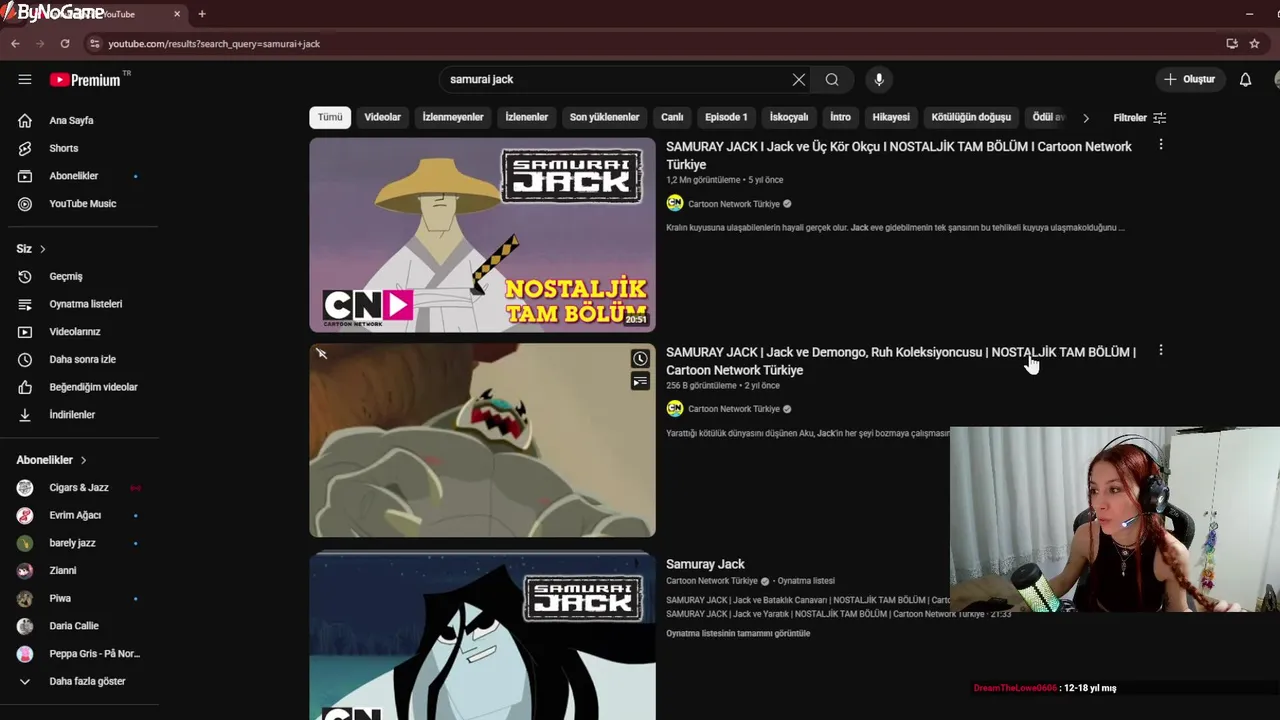This screenshot has width=1280, height=720.
Task: Select the İntro chip
Action: point(840,117)
